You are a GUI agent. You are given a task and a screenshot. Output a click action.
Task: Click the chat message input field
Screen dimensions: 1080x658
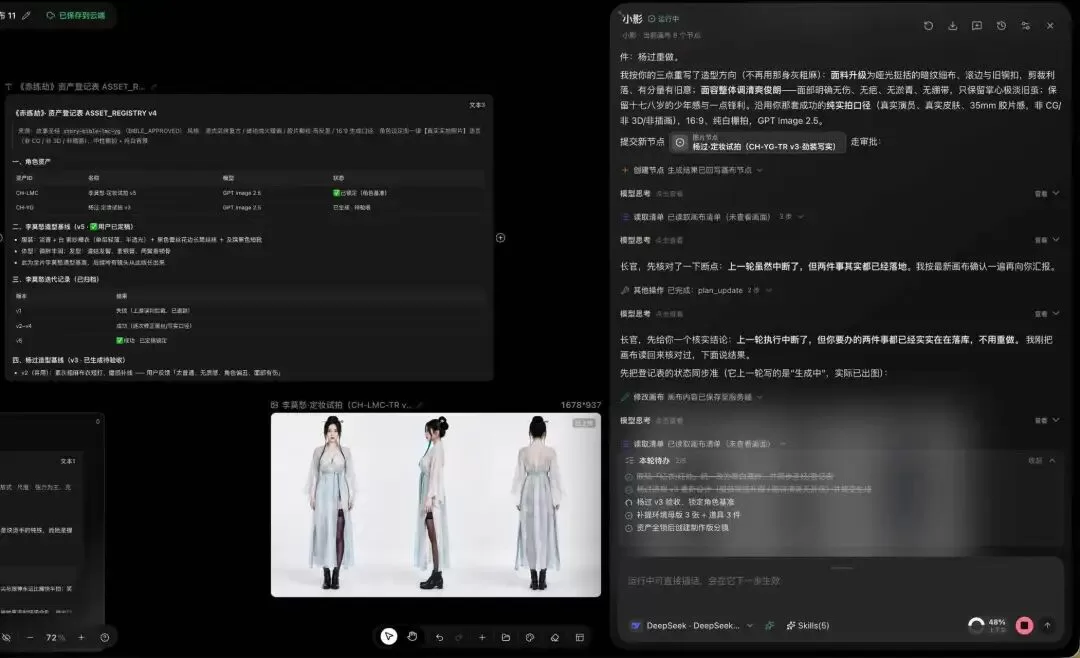[840, 581]
